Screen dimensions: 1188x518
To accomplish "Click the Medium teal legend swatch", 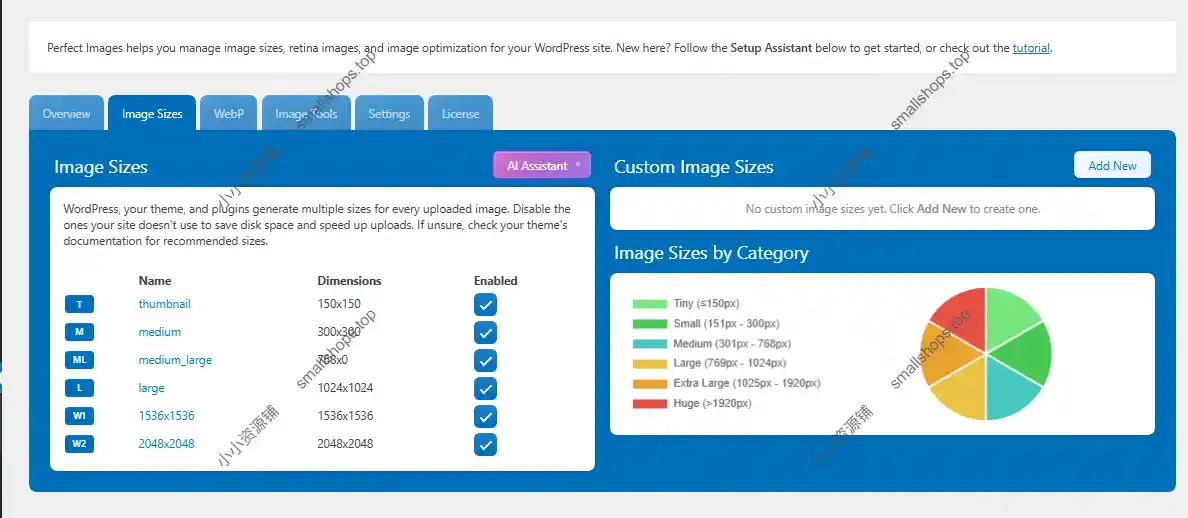I will [649, 344].
